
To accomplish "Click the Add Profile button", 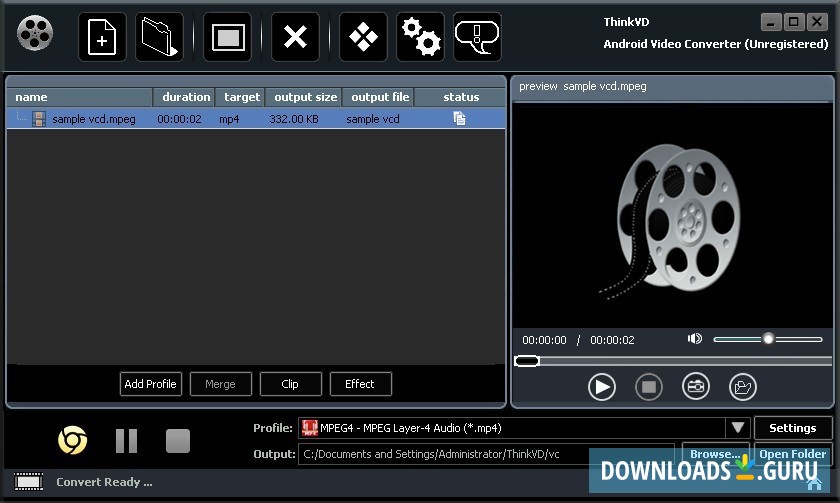I will [x=150, y=384].
